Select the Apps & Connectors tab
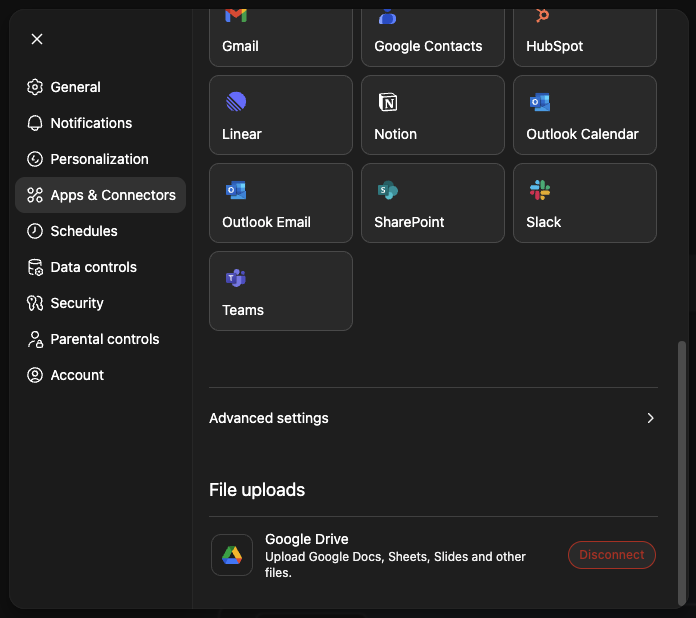 point(100,195)
